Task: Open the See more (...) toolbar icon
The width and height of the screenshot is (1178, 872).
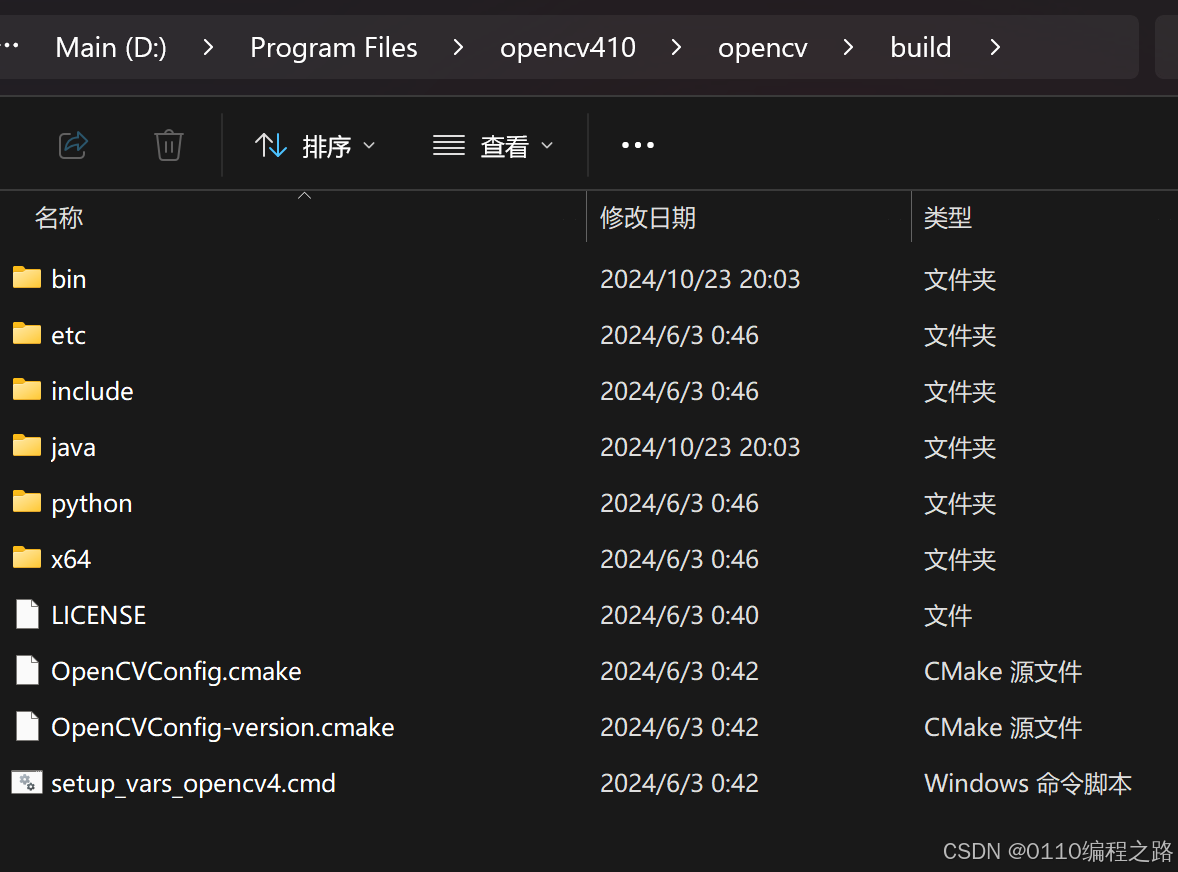Action: click(x=637, y=145)
